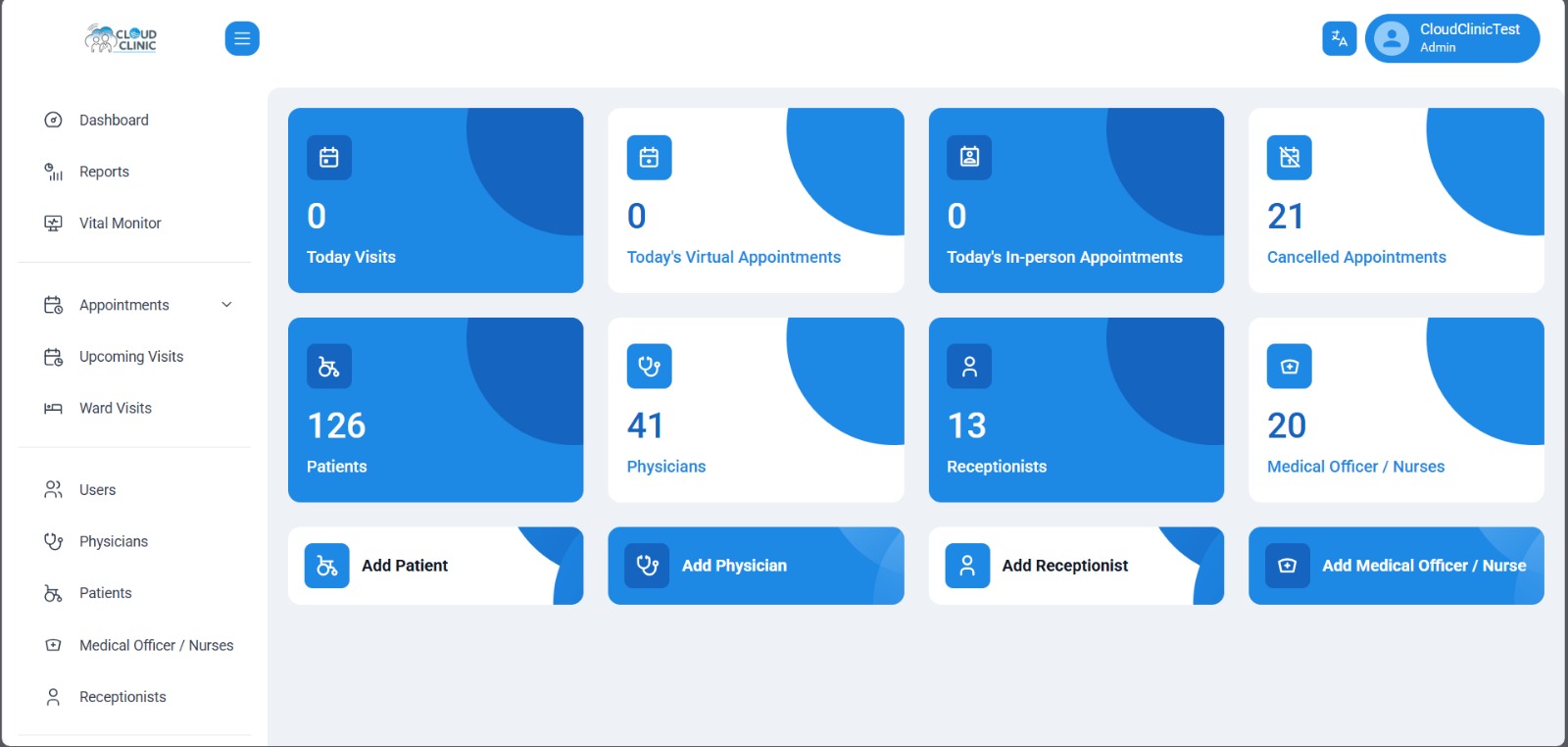This screenshot has width=1568, height=747.
Task: Go to Reports in the sidebar
Action: [104, 172]
